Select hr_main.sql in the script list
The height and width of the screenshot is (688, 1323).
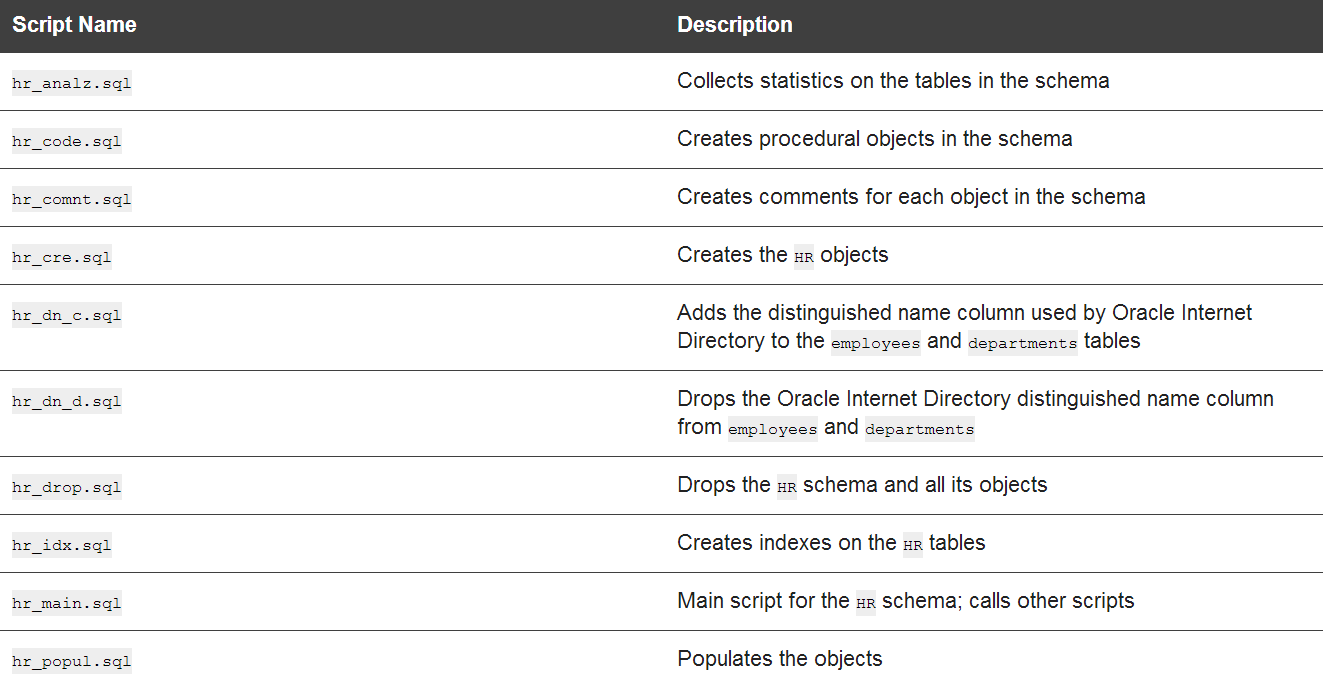66,603
